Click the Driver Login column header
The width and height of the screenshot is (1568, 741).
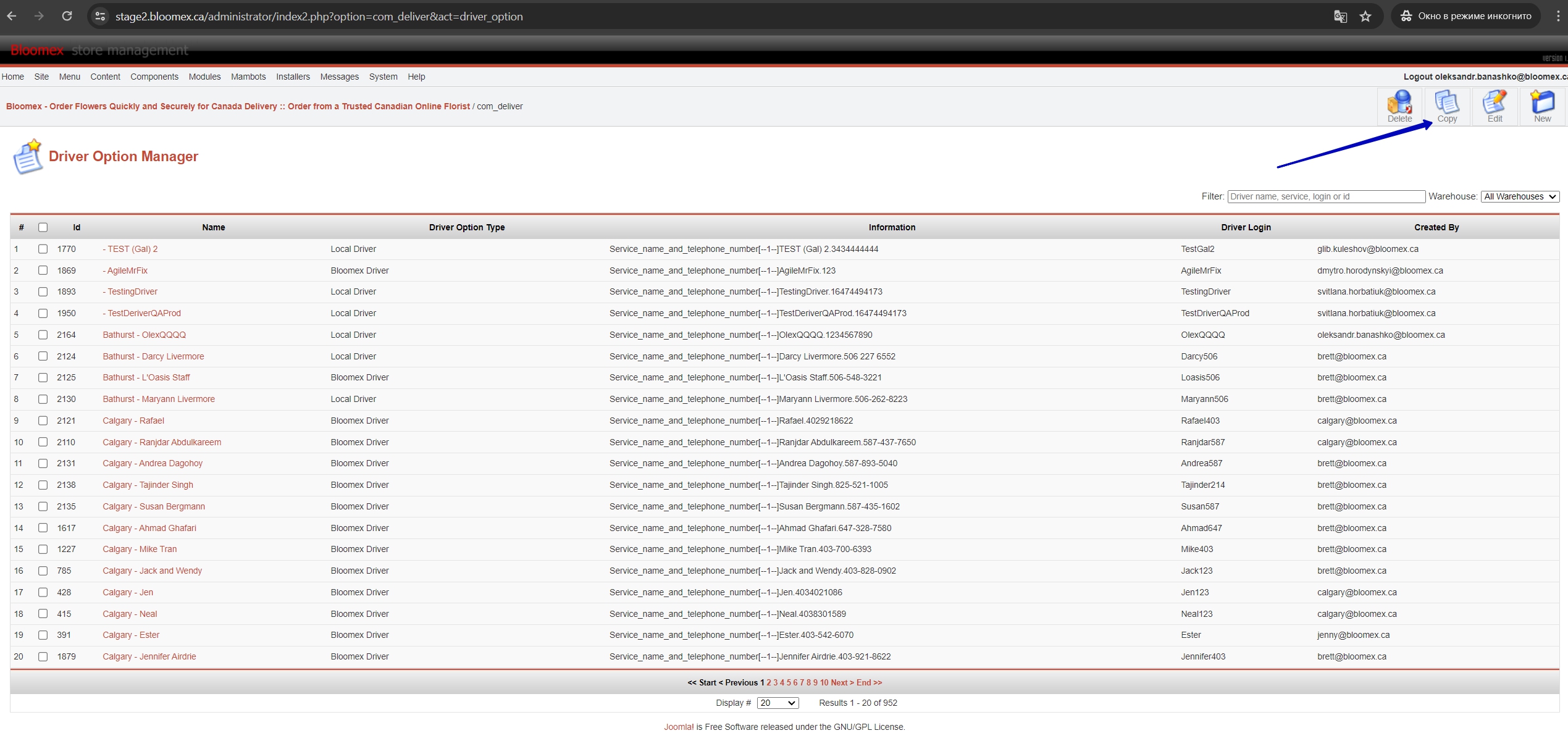point(1246,227)
